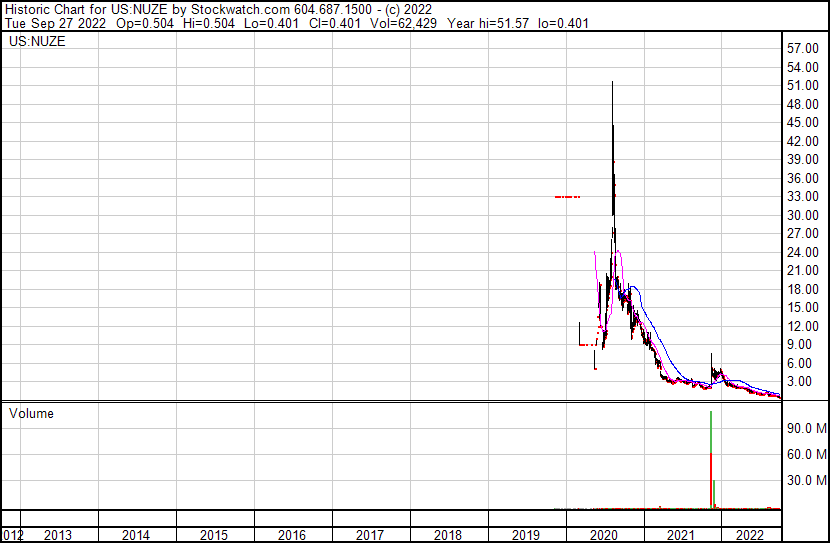This screenshot has height=543, width=830.
Task: Click the 18.00 price axis label
Action: coord(804,289)
